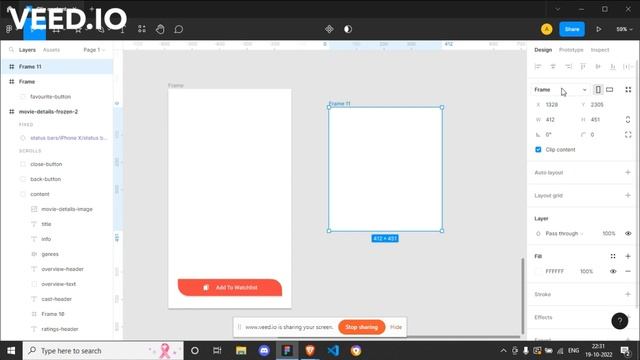Viewport: 640px width, 360px height.
Task: Click the align bottom icon
Action: [613, 67]
